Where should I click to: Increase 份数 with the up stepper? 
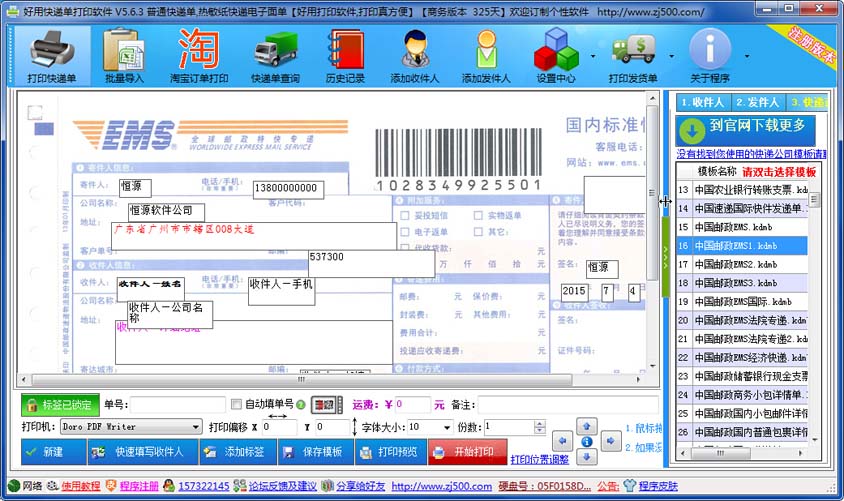(540, 424)
